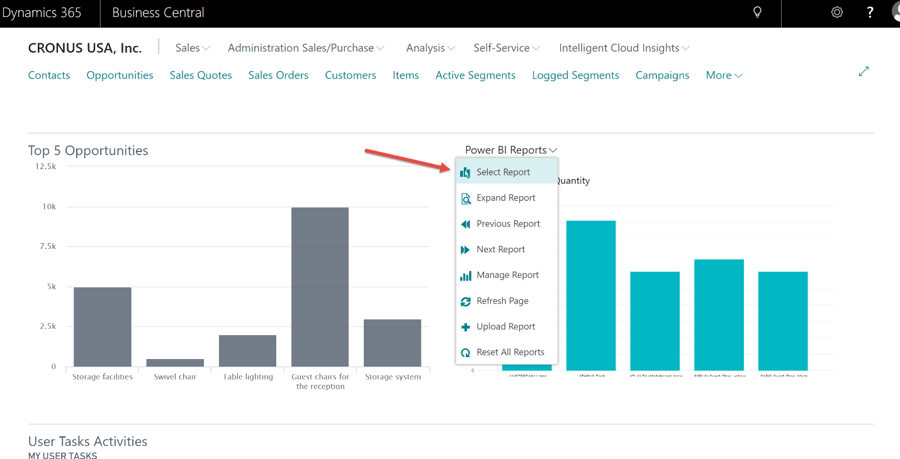Click the tallest teal Power BI bar
Screen dimensions: 900x459
591,295
